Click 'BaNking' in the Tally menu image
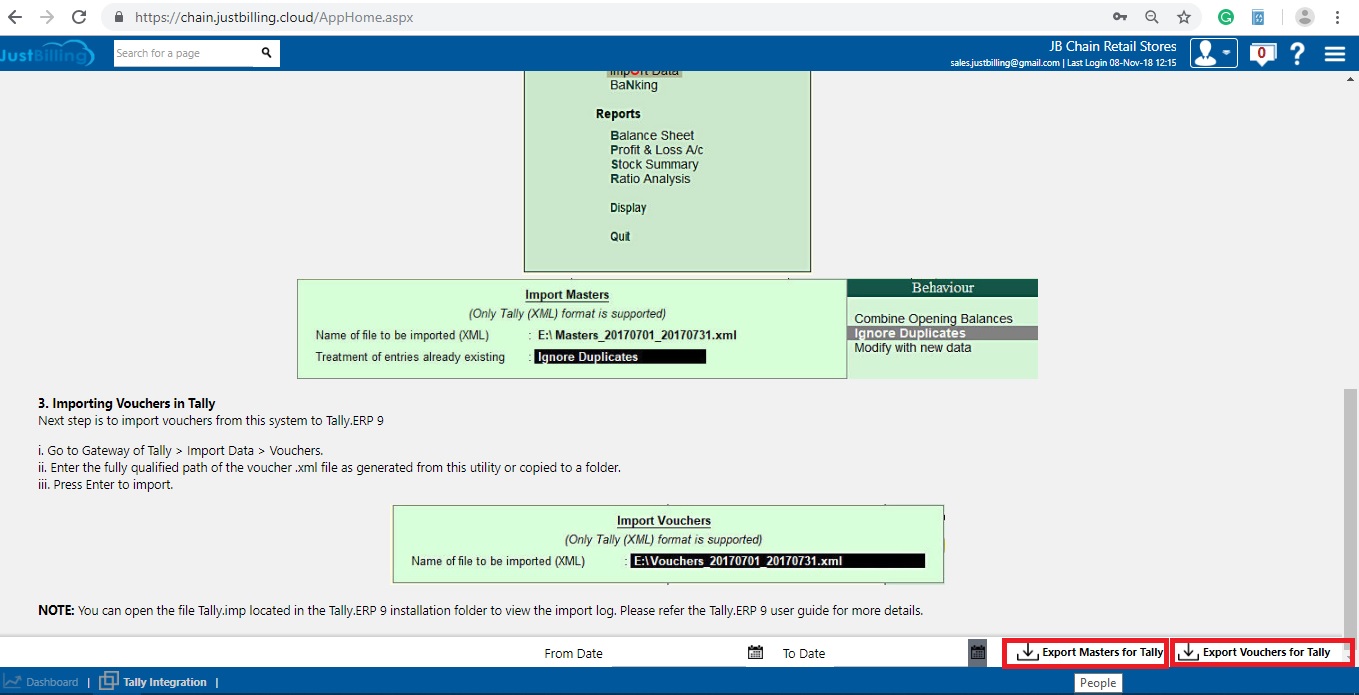The image size is (1359, 695). (x=634, y=85)
